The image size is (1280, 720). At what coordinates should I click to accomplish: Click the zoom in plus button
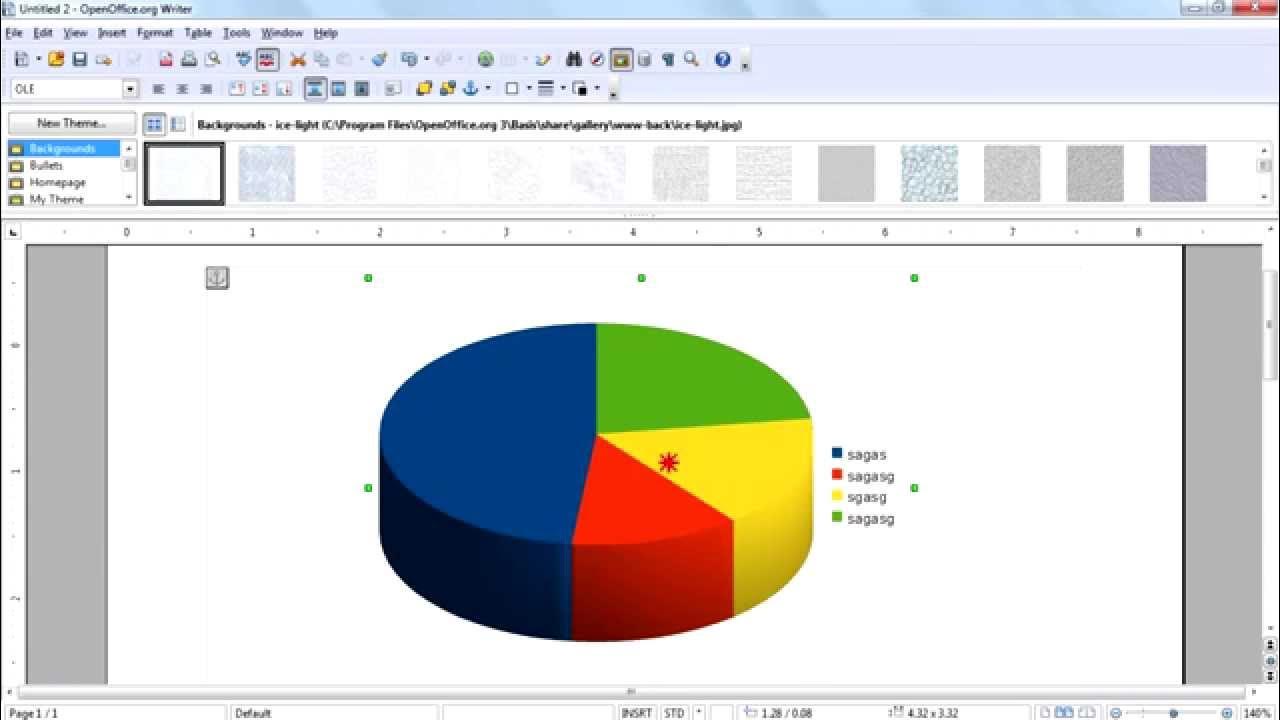click(1227, 713)
